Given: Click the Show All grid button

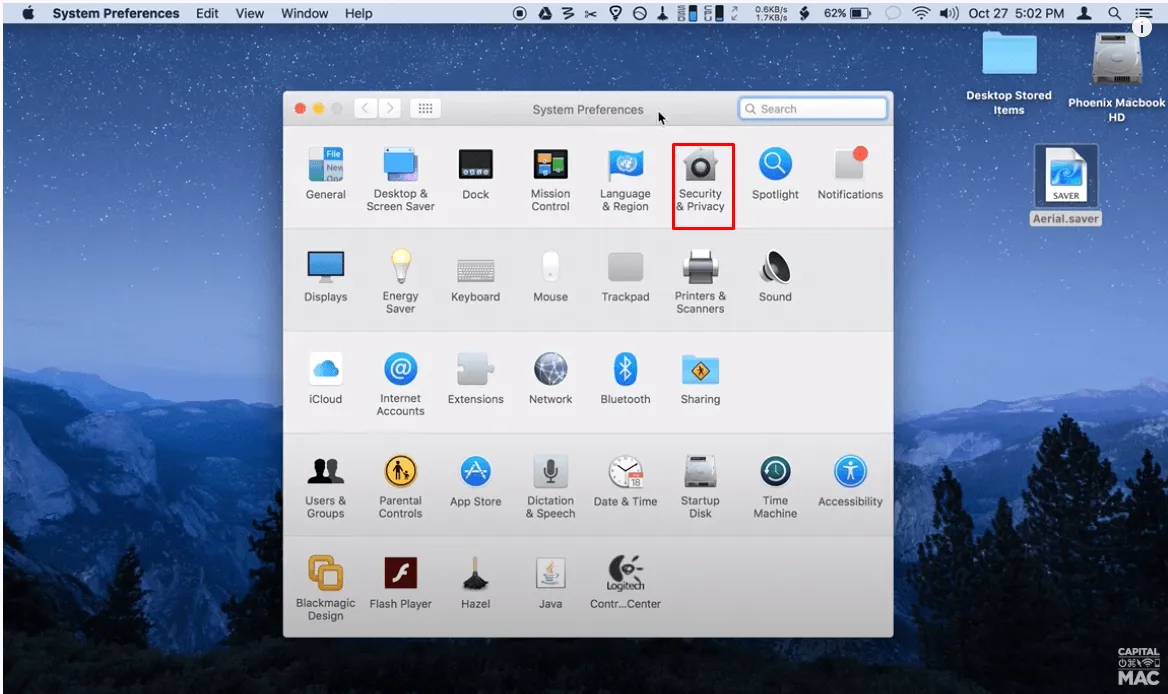Looking at the screenshot, I should tap(425, 109).
